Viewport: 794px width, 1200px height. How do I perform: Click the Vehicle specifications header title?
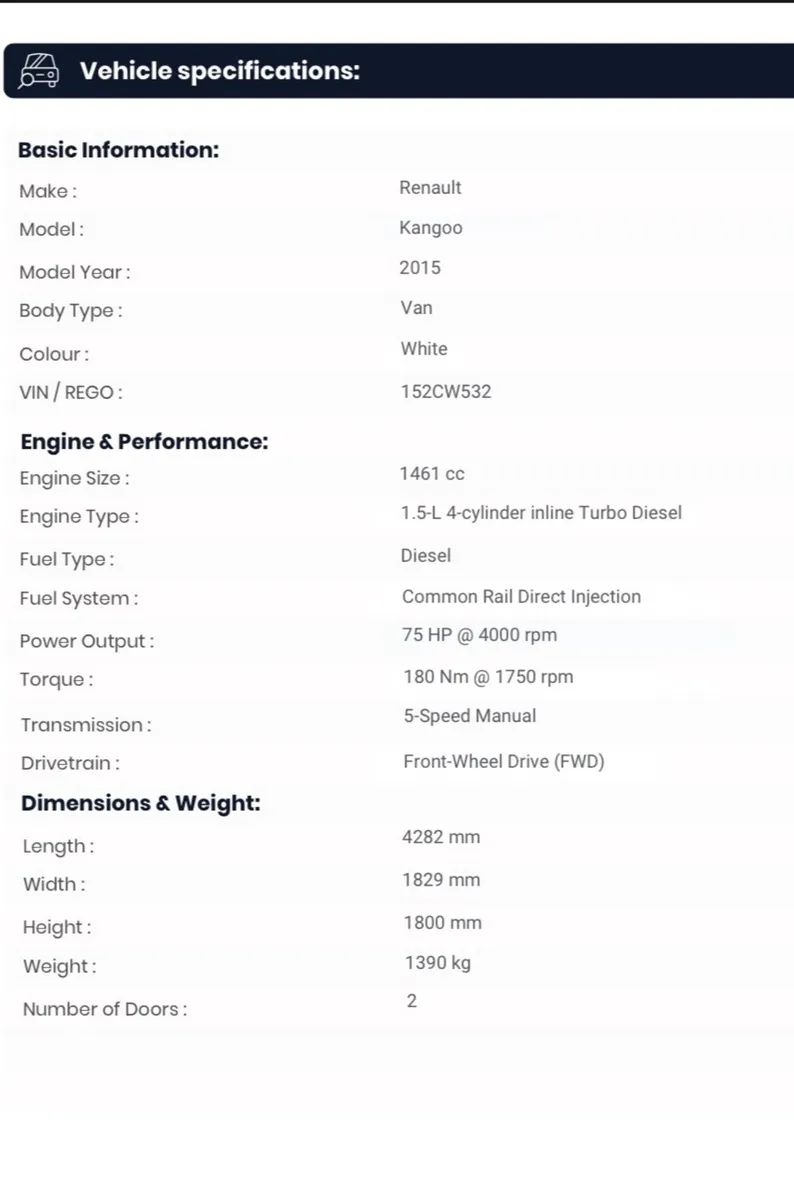pos(219,71)
